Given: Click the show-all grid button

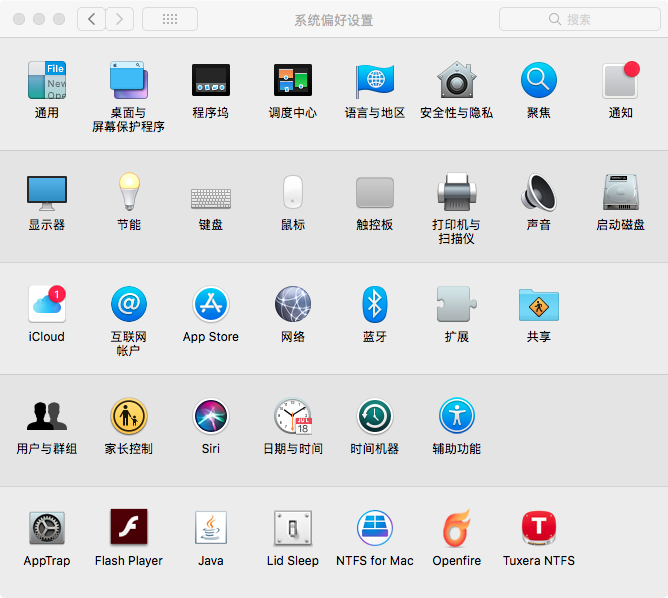Looking at the screenshot, I should tap(170, 19).
